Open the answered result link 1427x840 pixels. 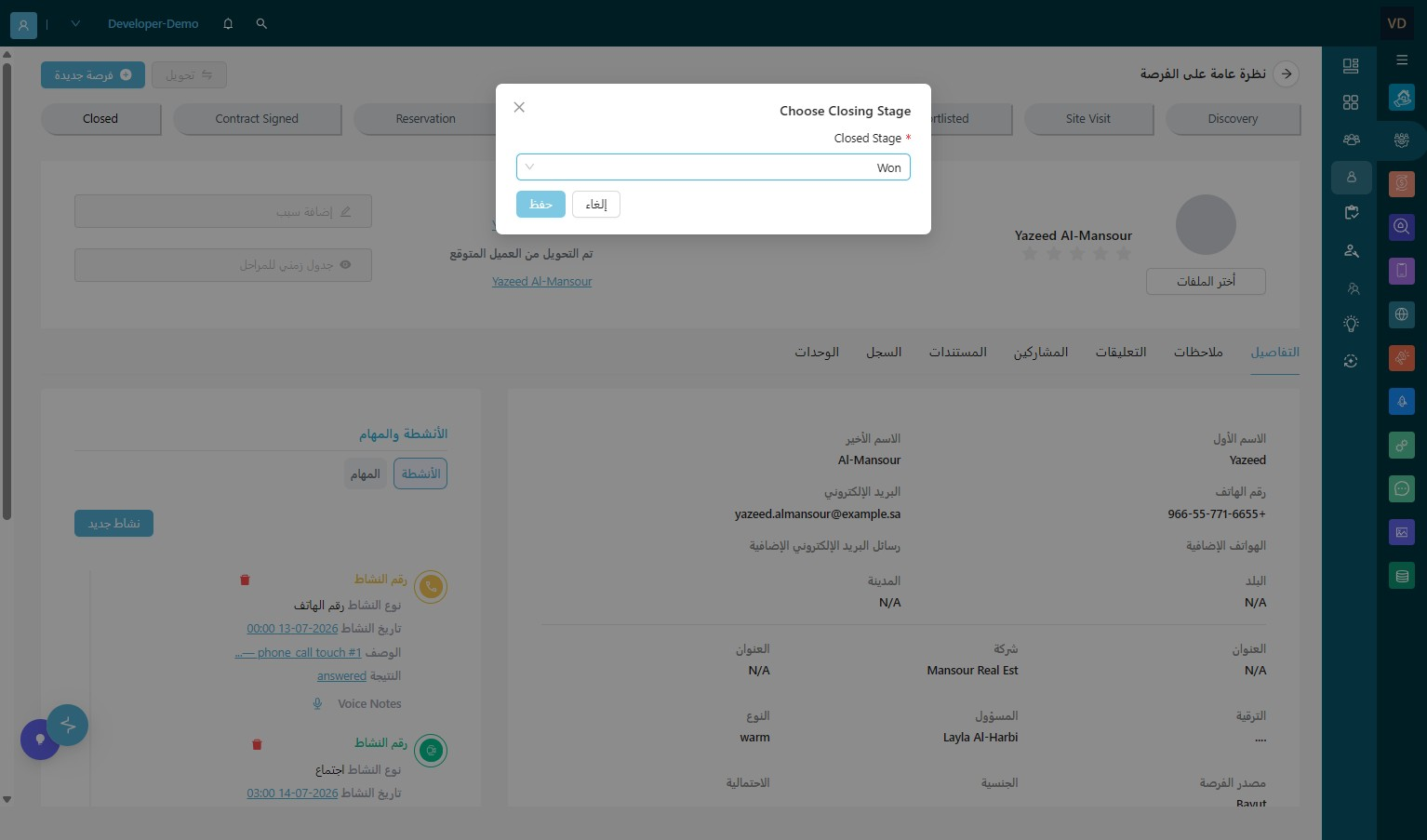pyautogui.click(x=341, y=676)
